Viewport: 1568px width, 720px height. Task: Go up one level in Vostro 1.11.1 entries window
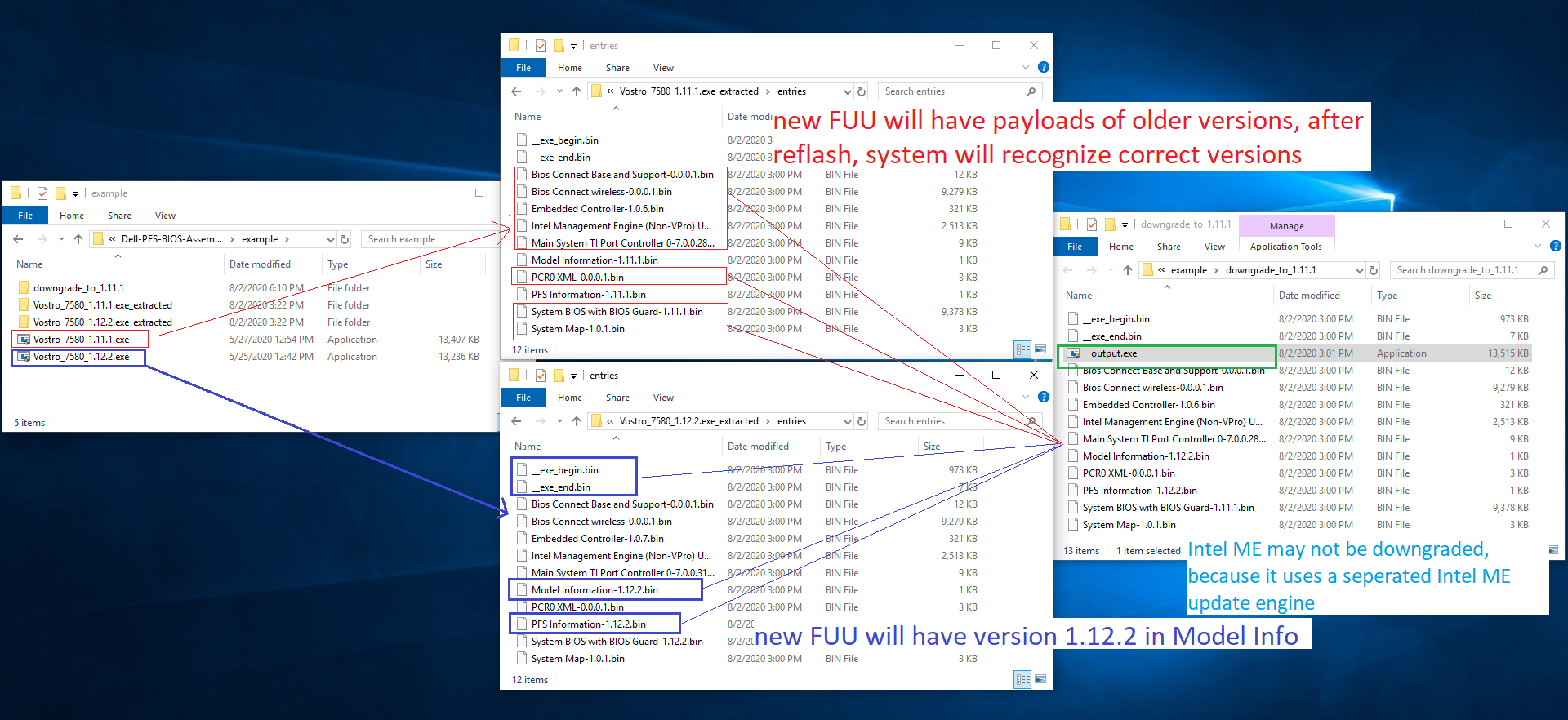(x=577, y=91)
